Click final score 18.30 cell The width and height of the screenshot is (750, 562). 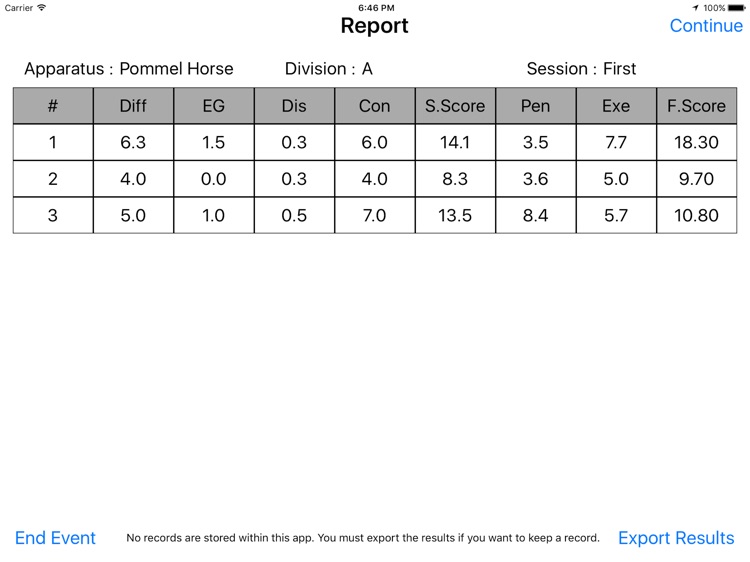pyautogui.click(x=696, y=142)
